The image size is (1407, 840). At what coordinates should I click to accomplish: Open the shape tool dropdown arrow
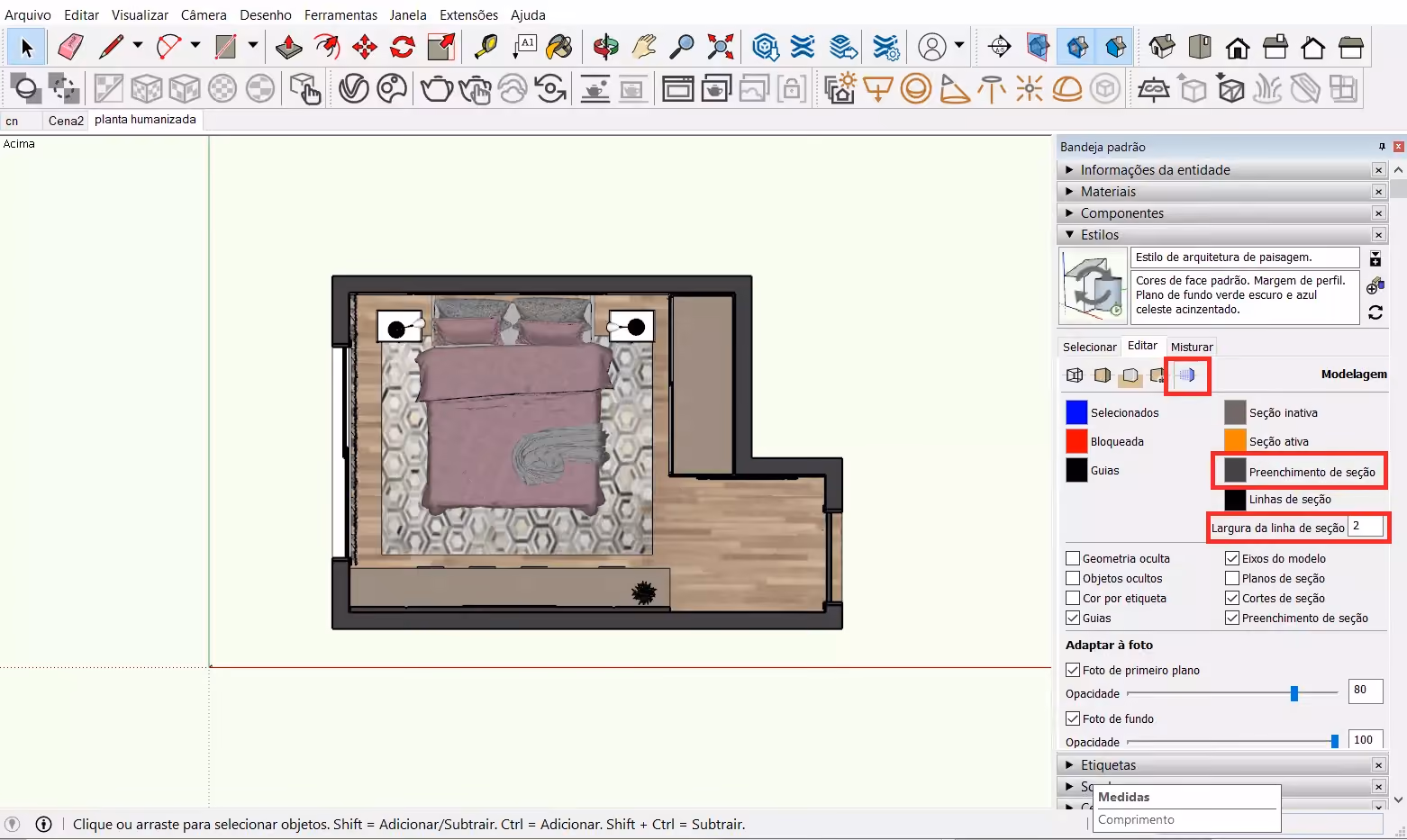[253, 45]
